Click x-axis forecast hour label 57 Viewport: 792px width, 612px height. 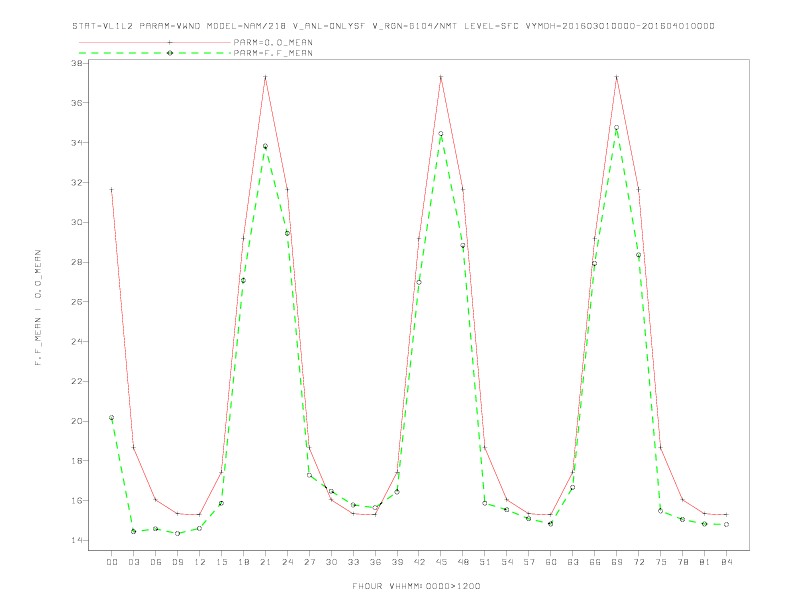tap(529, 562)
